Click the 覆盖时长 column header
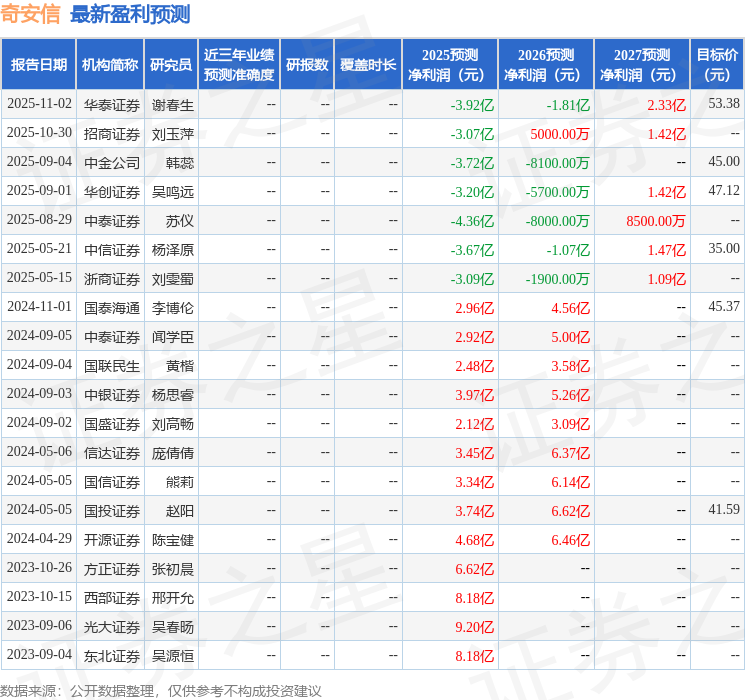The height and width of the screenshot is (700, 745). [368, 64]
